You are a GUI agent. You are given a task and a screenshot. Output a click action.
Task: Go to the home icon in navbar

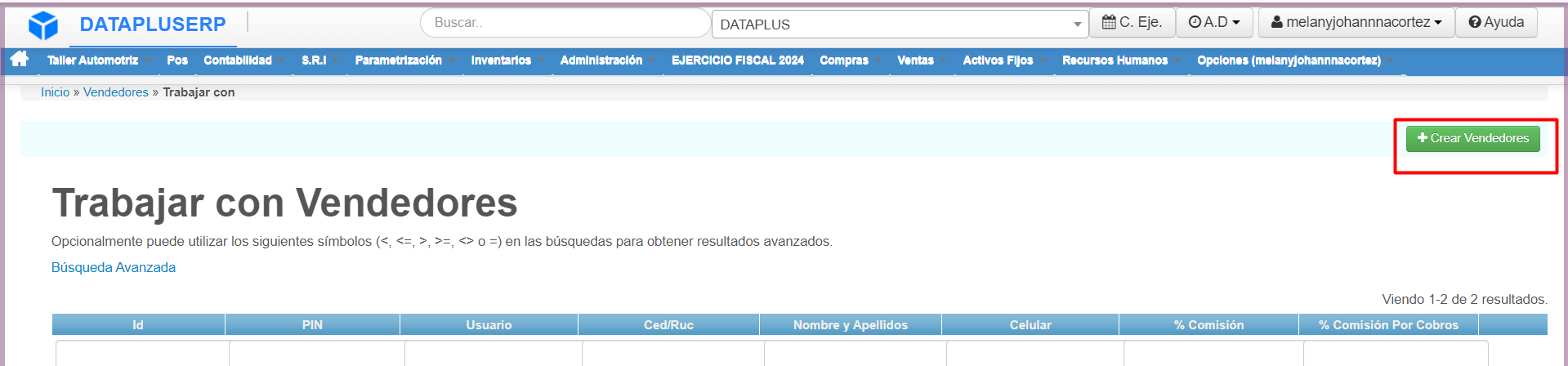click(x=20, y=59)
